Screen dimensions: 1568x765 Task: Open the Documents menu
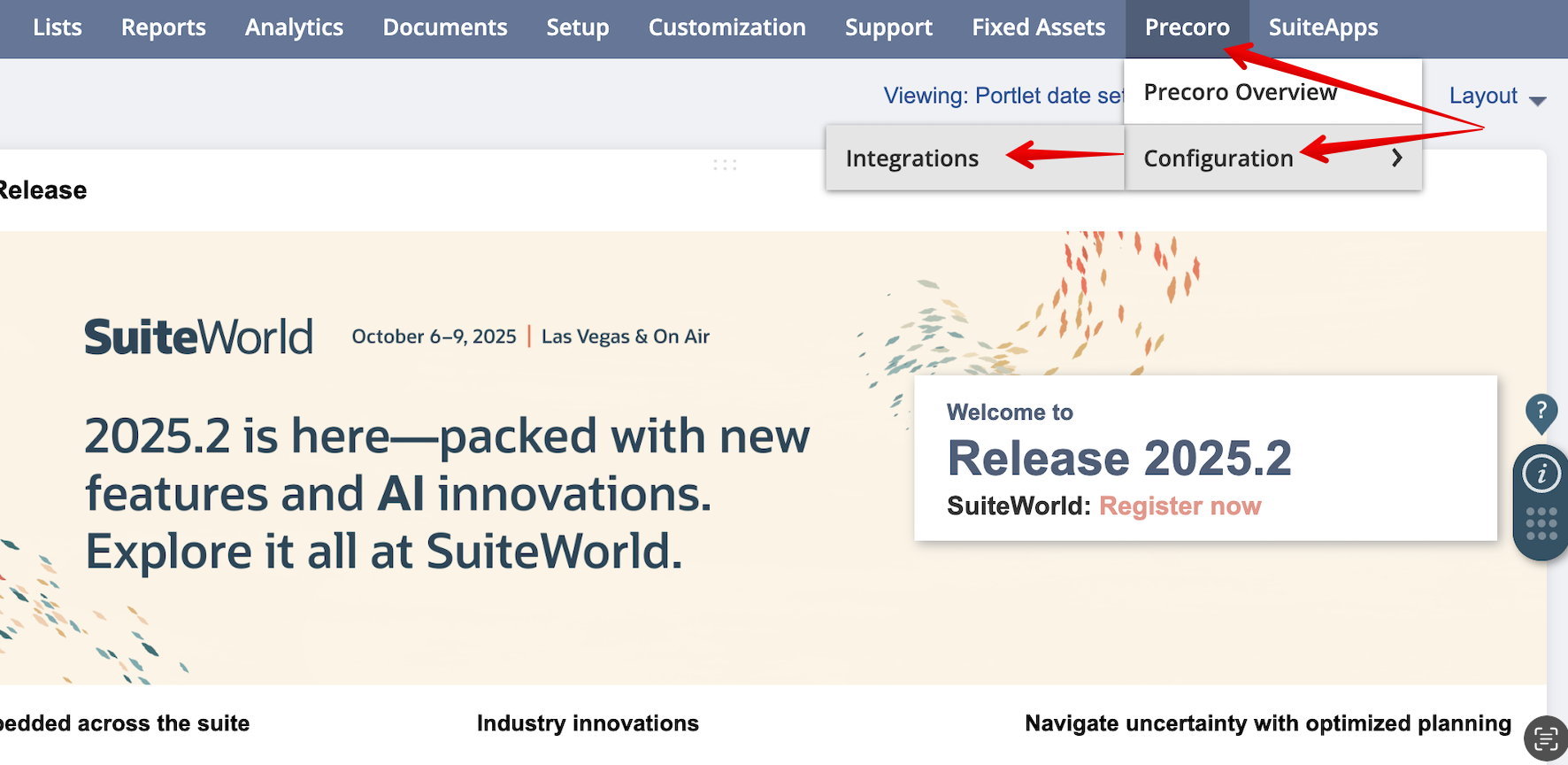click(x=445, y=27)
